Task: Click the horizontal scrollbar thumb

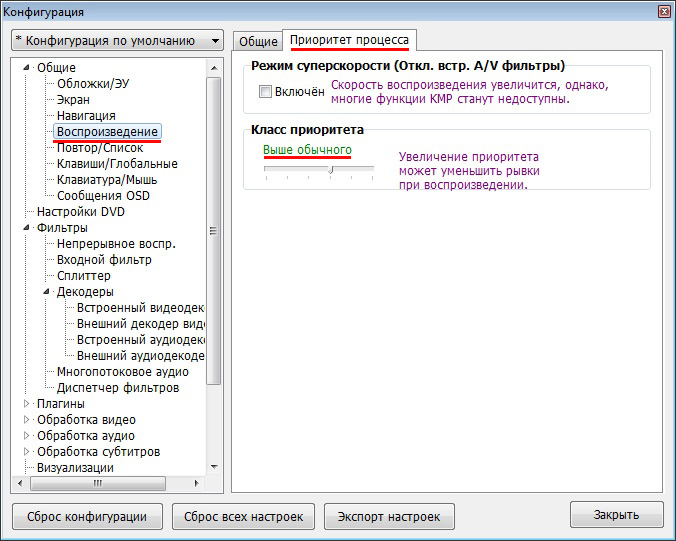Action: click(98, 483)
